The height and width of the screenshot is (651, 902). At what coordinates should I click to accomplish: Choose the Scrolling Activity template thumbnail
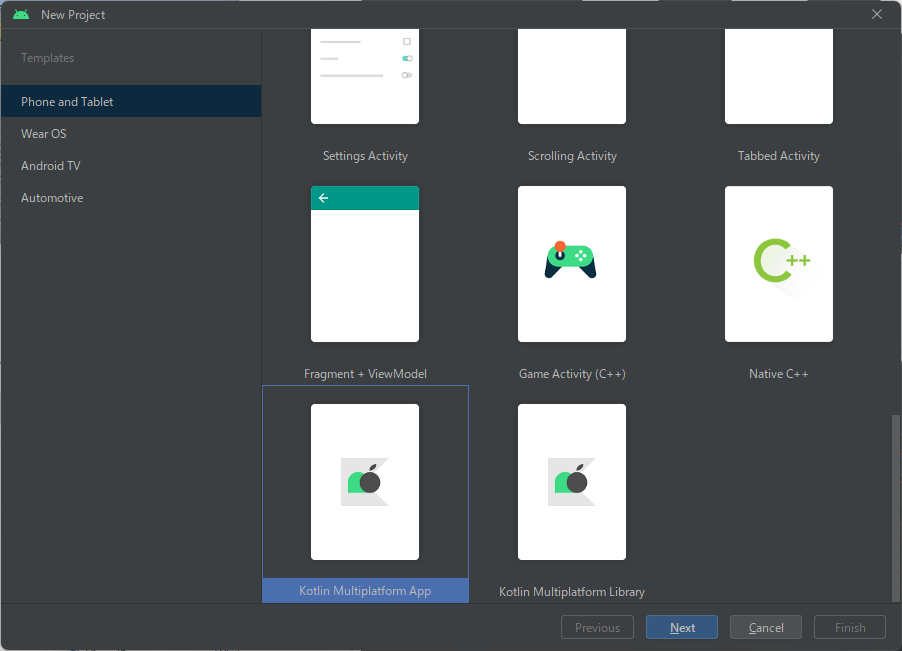point(571,76)
